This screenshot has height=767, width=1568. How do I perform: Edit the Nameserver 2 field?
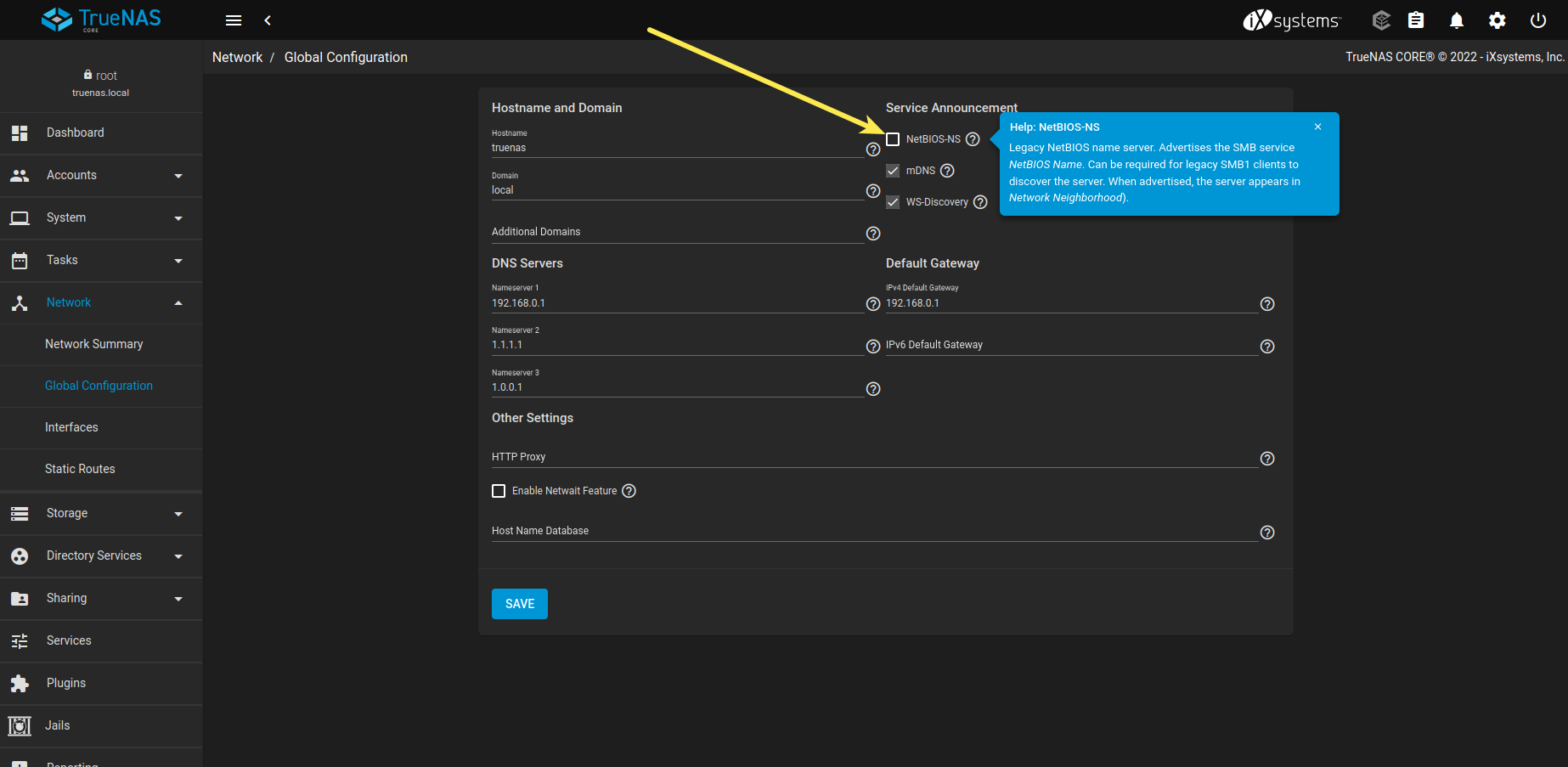(x=678, y=345)
